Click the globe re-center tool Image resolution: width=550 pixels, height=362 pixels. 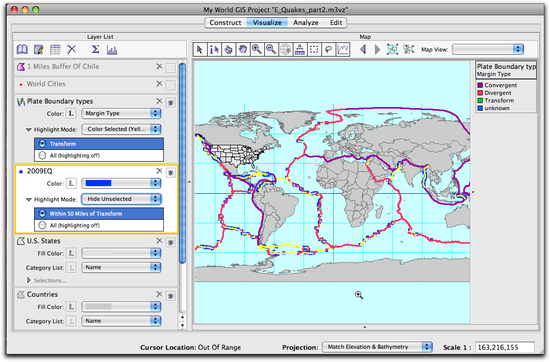286,49
